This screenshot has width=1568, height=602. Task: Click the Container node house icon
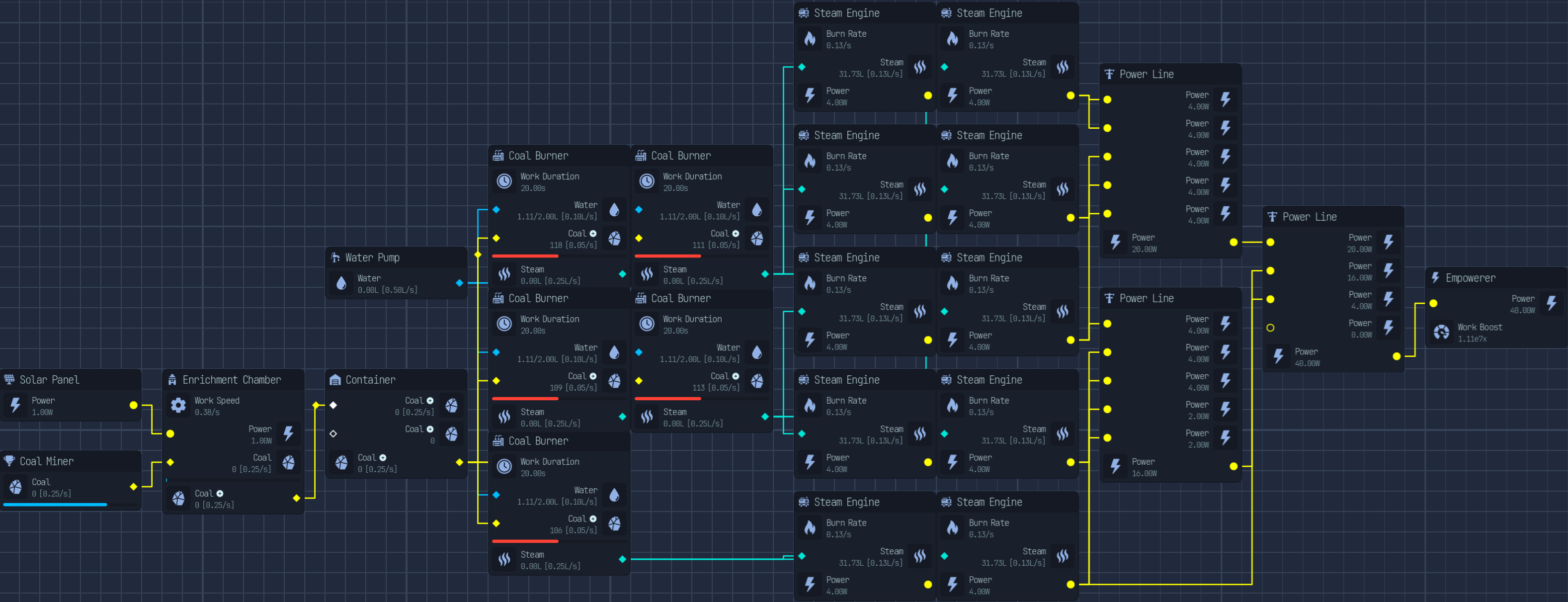335,380
